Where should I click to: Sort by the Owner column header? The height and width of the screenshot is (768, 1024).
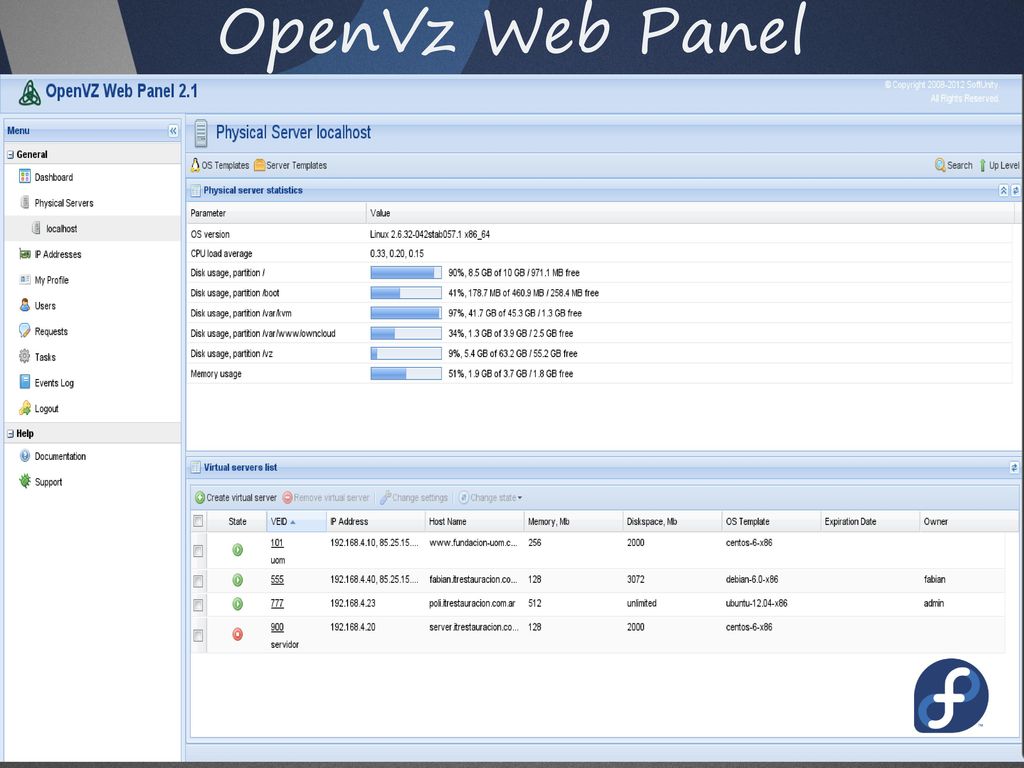(x=962, y=522)
